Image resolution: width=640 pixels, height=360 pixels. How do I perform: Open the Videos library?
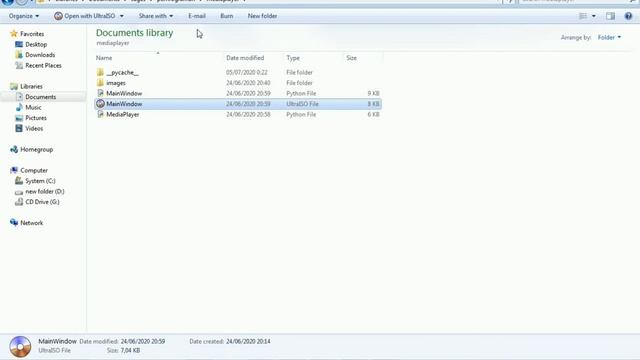pos(34,129)
